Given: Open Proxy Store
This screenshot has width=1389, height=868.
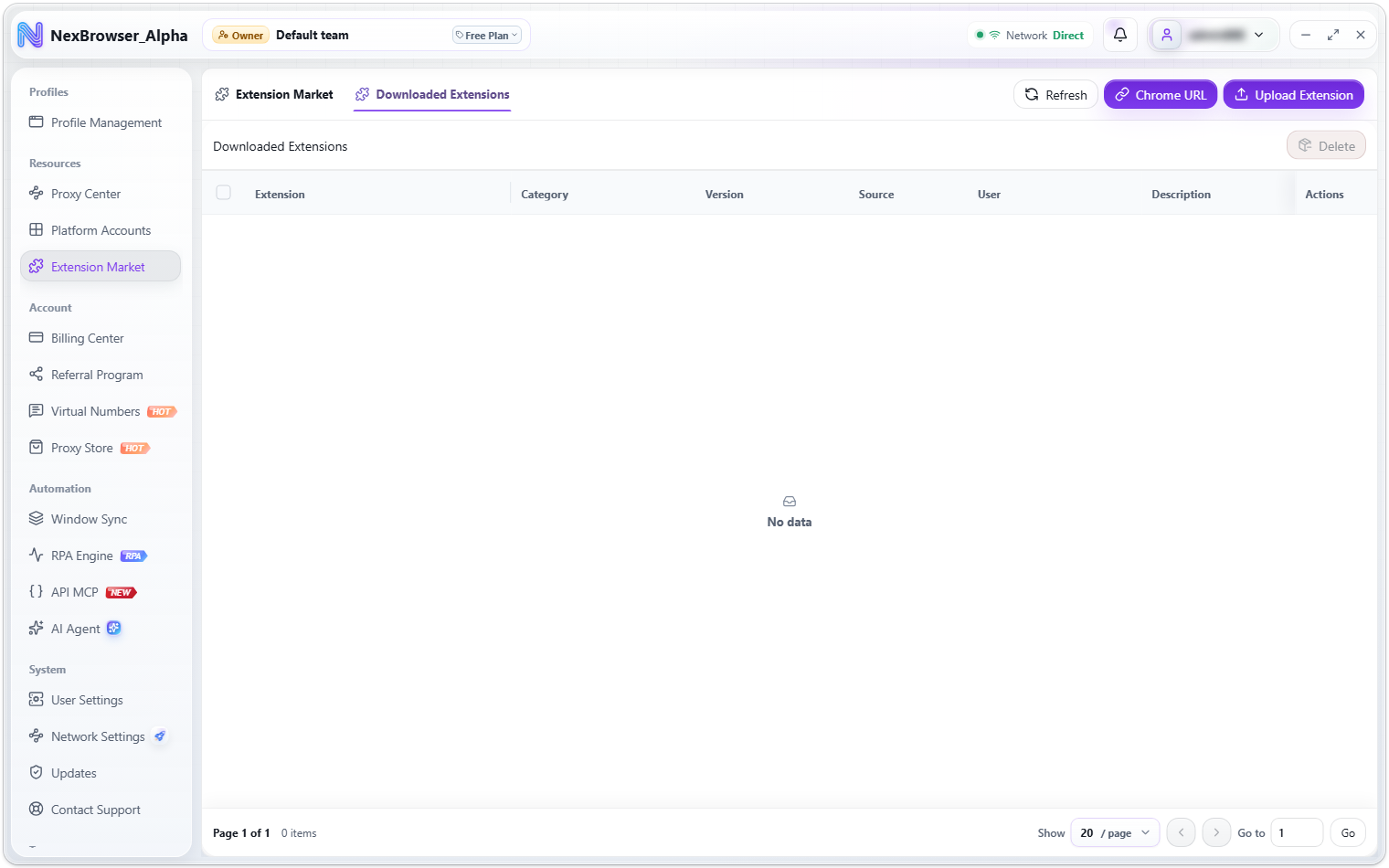Looking at the screenshot, I should click(x=101, y=448).
